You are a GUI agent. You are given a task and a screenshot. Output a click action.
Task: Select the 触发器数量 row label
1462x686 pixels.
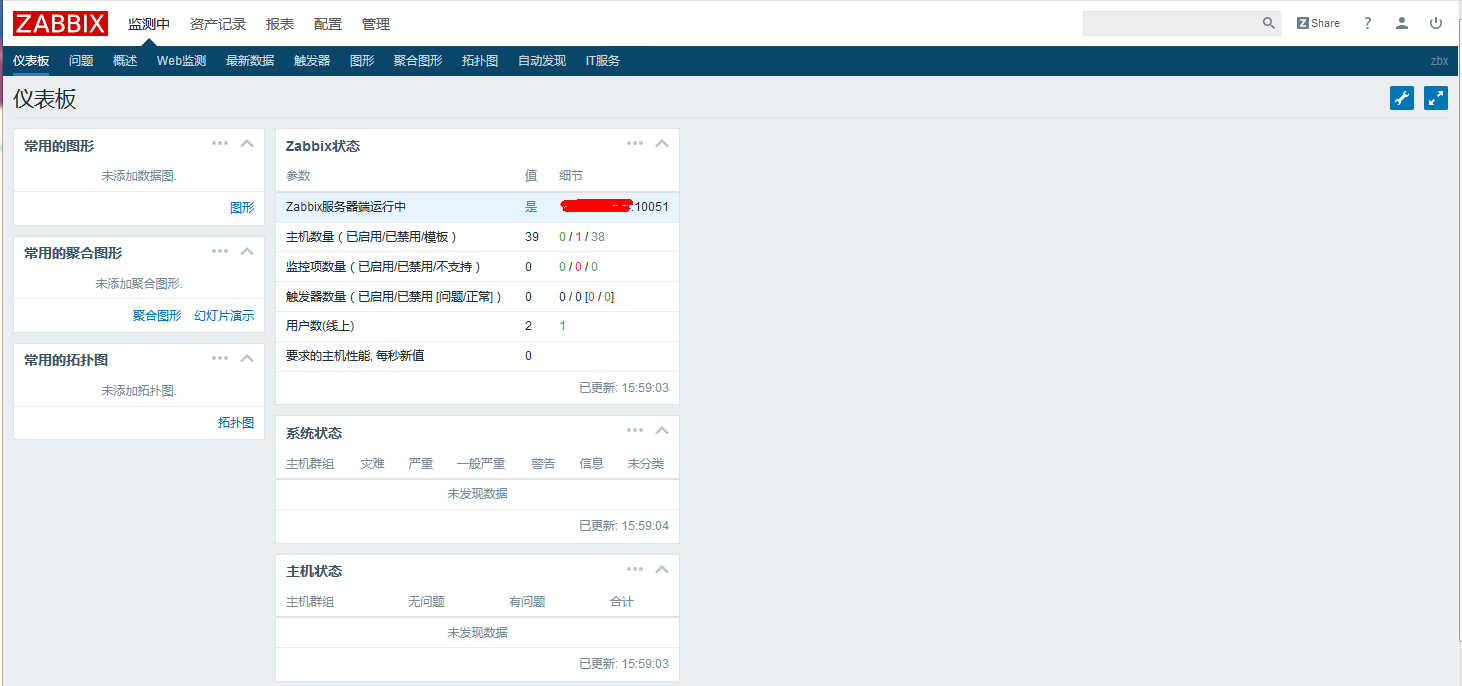pos(394,297)
